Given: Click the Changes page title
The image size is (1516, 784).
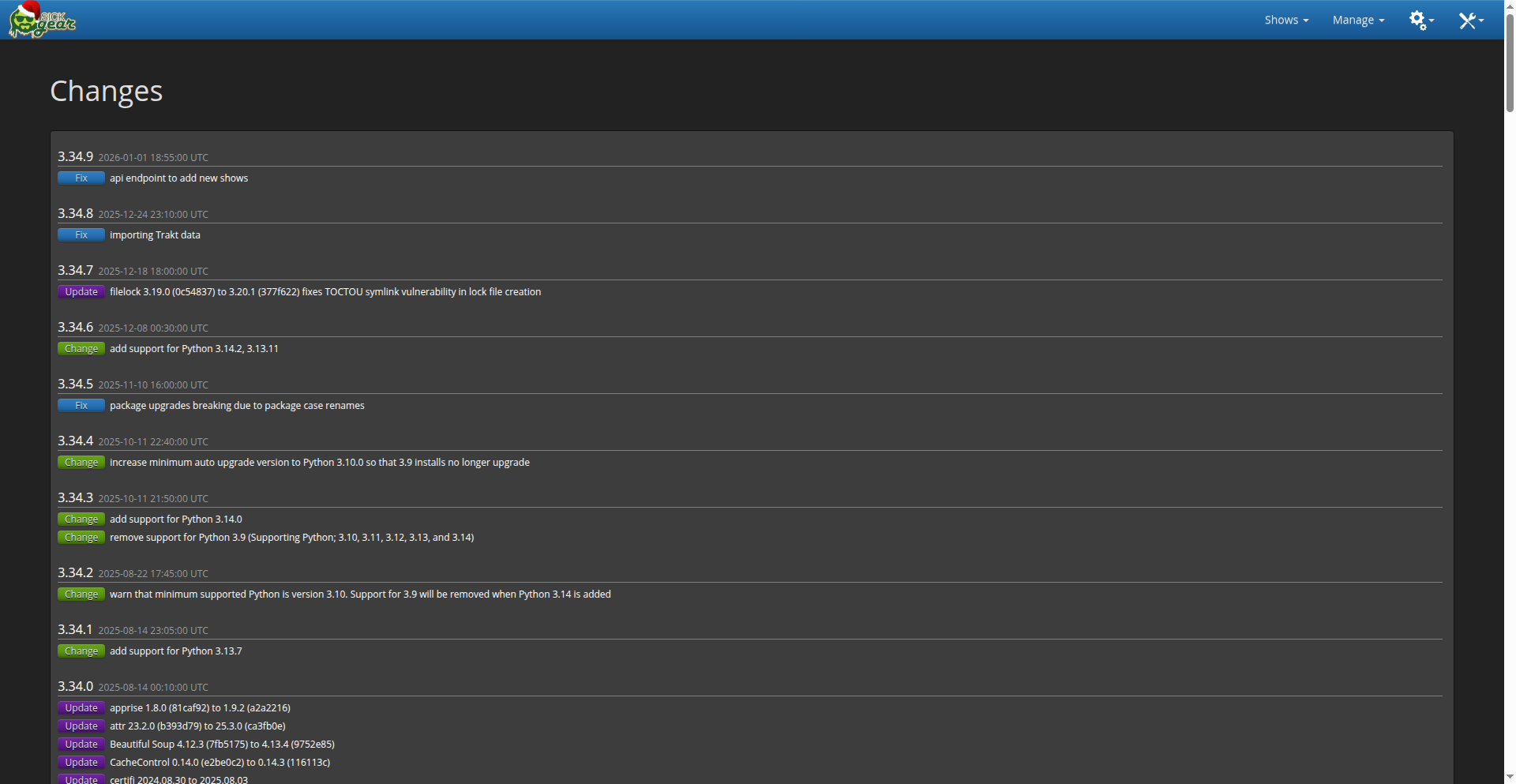Looking at the screenshot, I should [107, 91].
